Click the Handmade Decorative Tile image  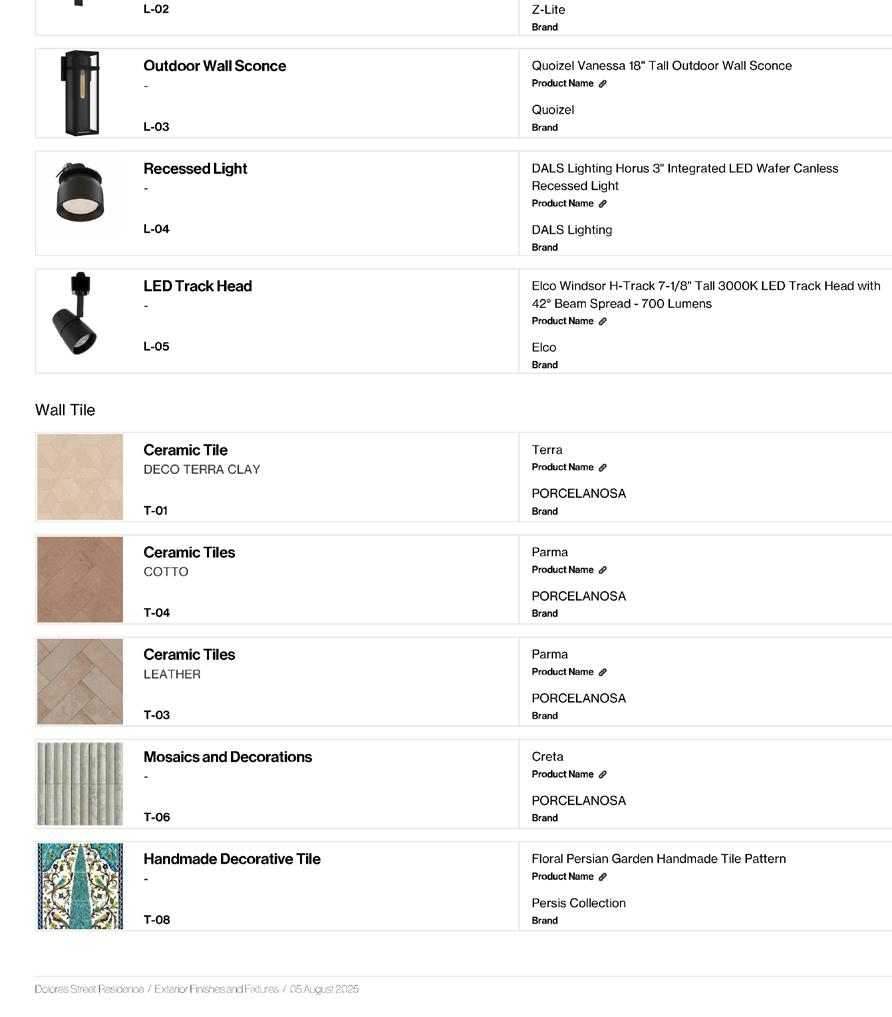click(x=80, y=886)
